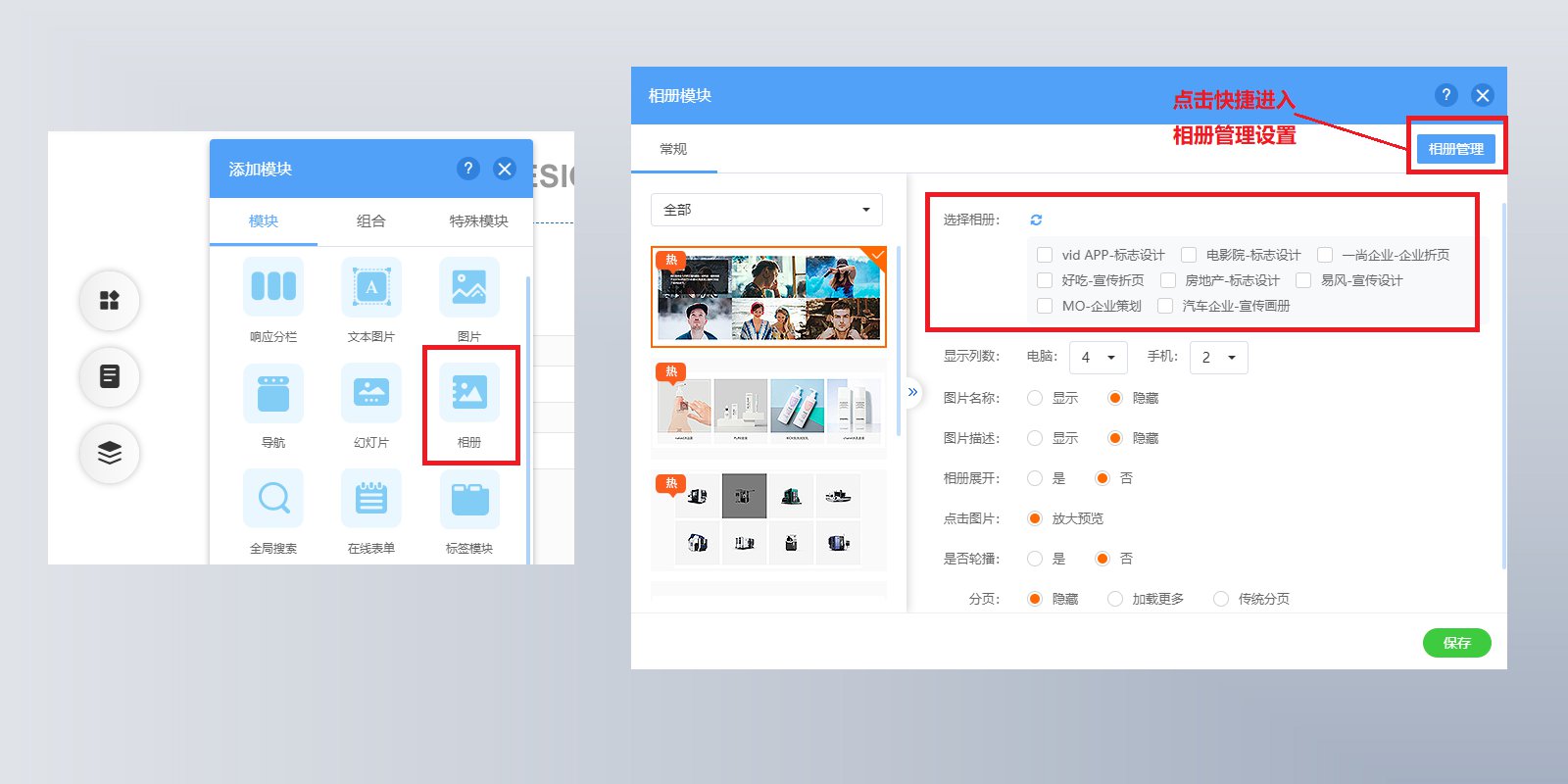Choose the 文本图片 text-image module
Viewport: 1568px width, 784px height.
coord(371,286)
